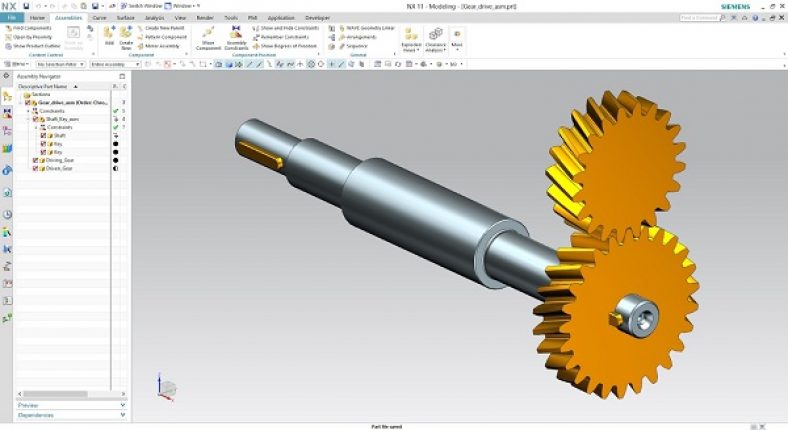Open the No Selection Filter dropdown
Screen dimensions: 788x430
click(x=60, y=64)
